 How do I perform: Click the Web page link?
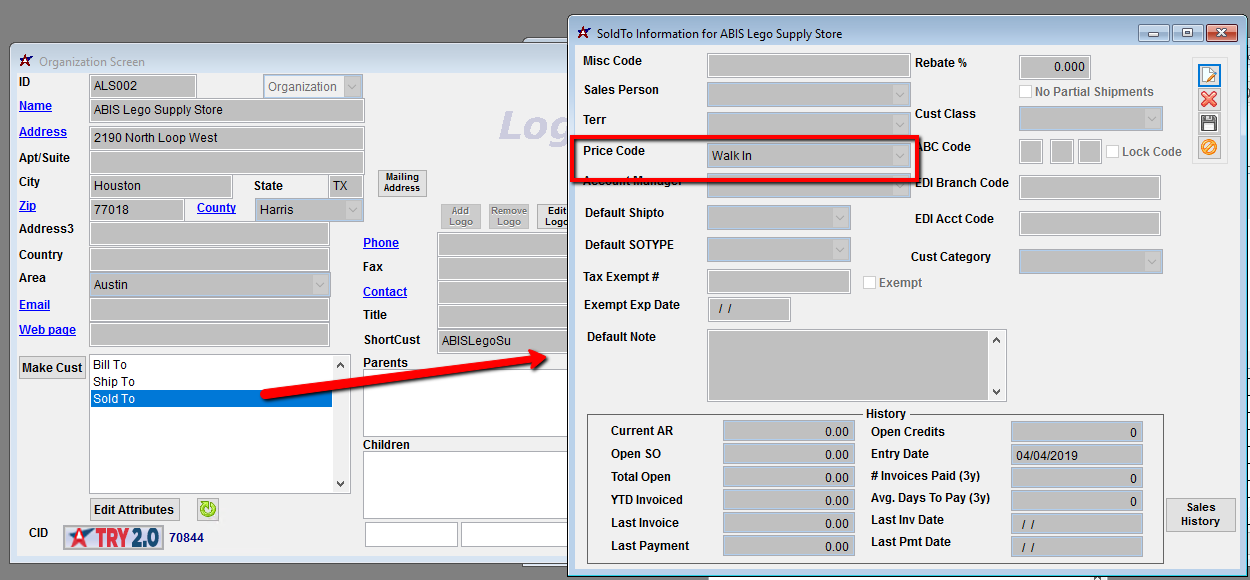pyautogui.click(x=47, y=330)
